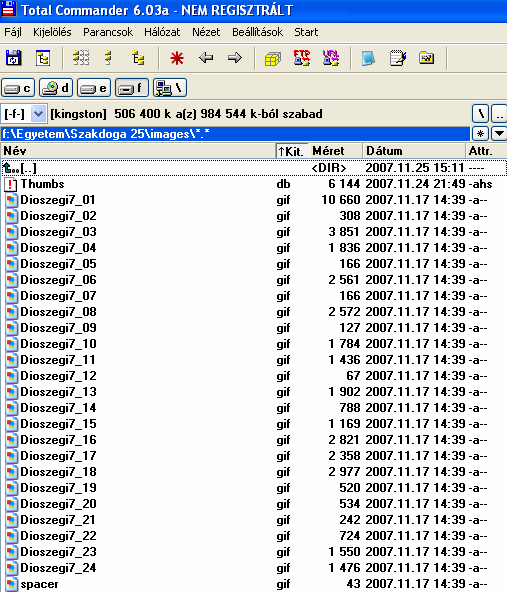The width and height of the screenshot is (507, 592).
Task: Click the red asterisk invert selection icon
Action: click(x=177, y=58)
